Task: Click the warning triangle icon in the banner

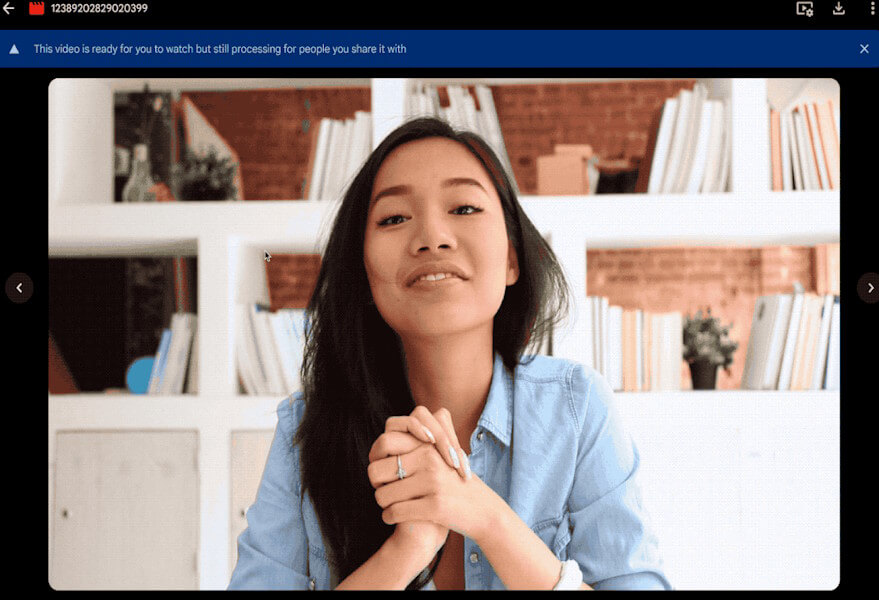Action: [15, 49]
